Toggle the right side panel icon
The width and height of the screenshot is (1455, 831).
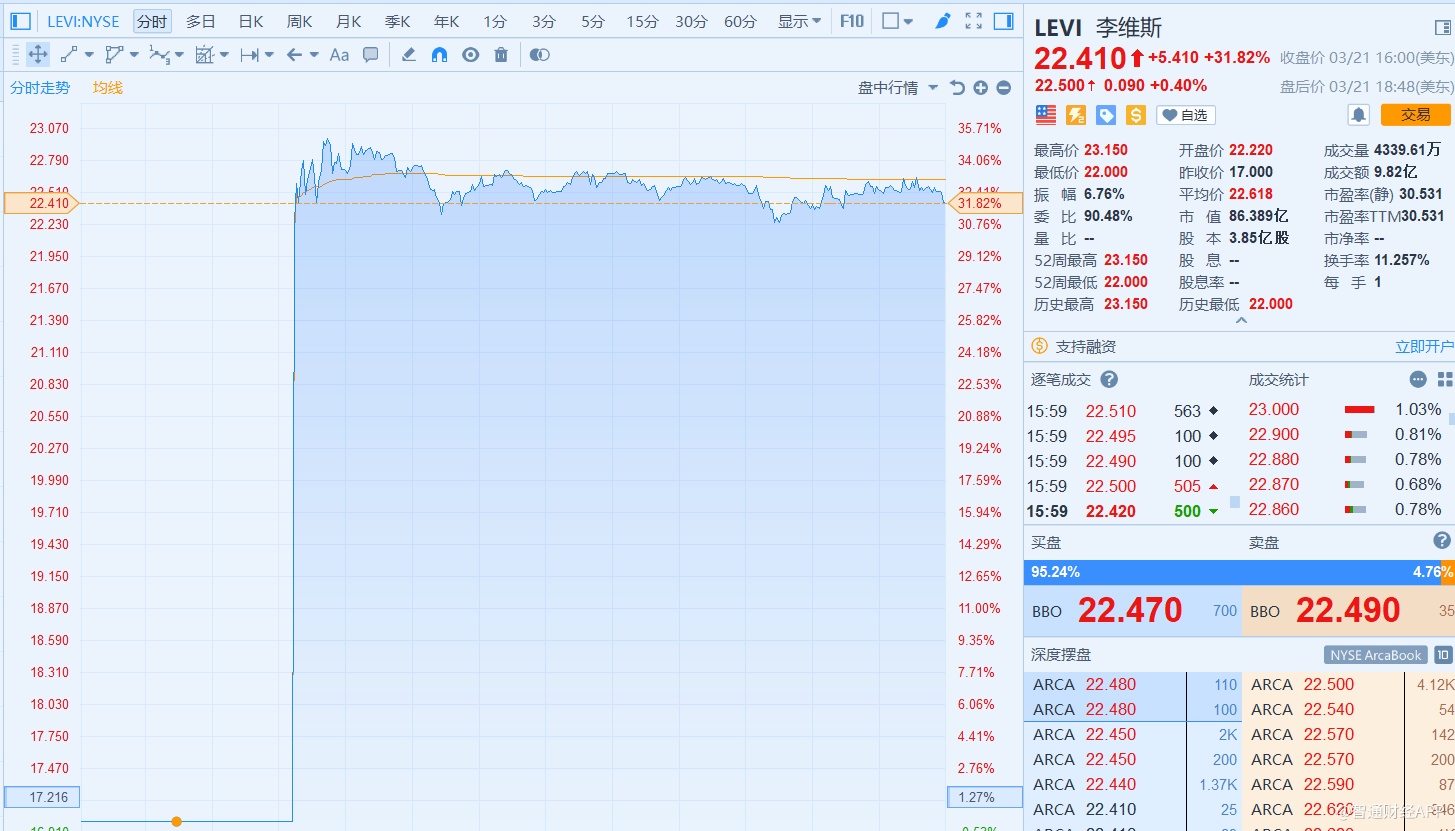point(1003,21)
